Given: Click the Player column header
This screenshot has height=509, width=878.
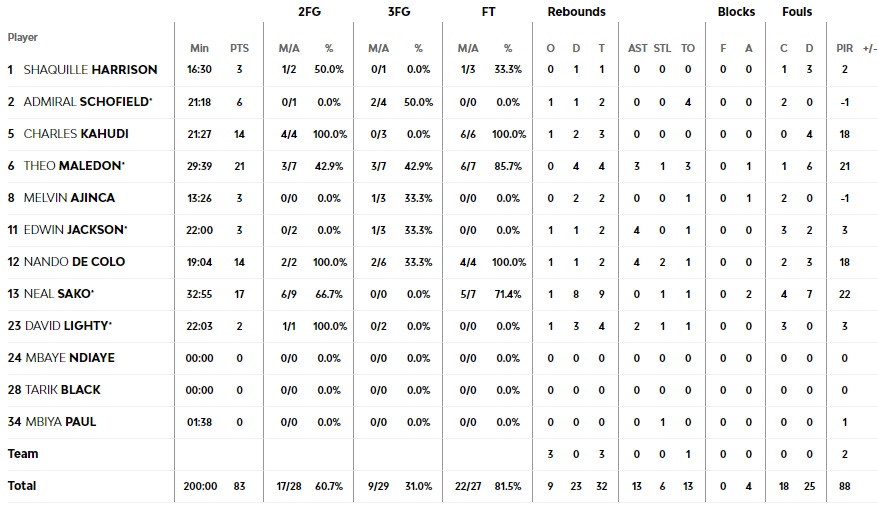Looking at the screenshot, I should pos(23,37).
